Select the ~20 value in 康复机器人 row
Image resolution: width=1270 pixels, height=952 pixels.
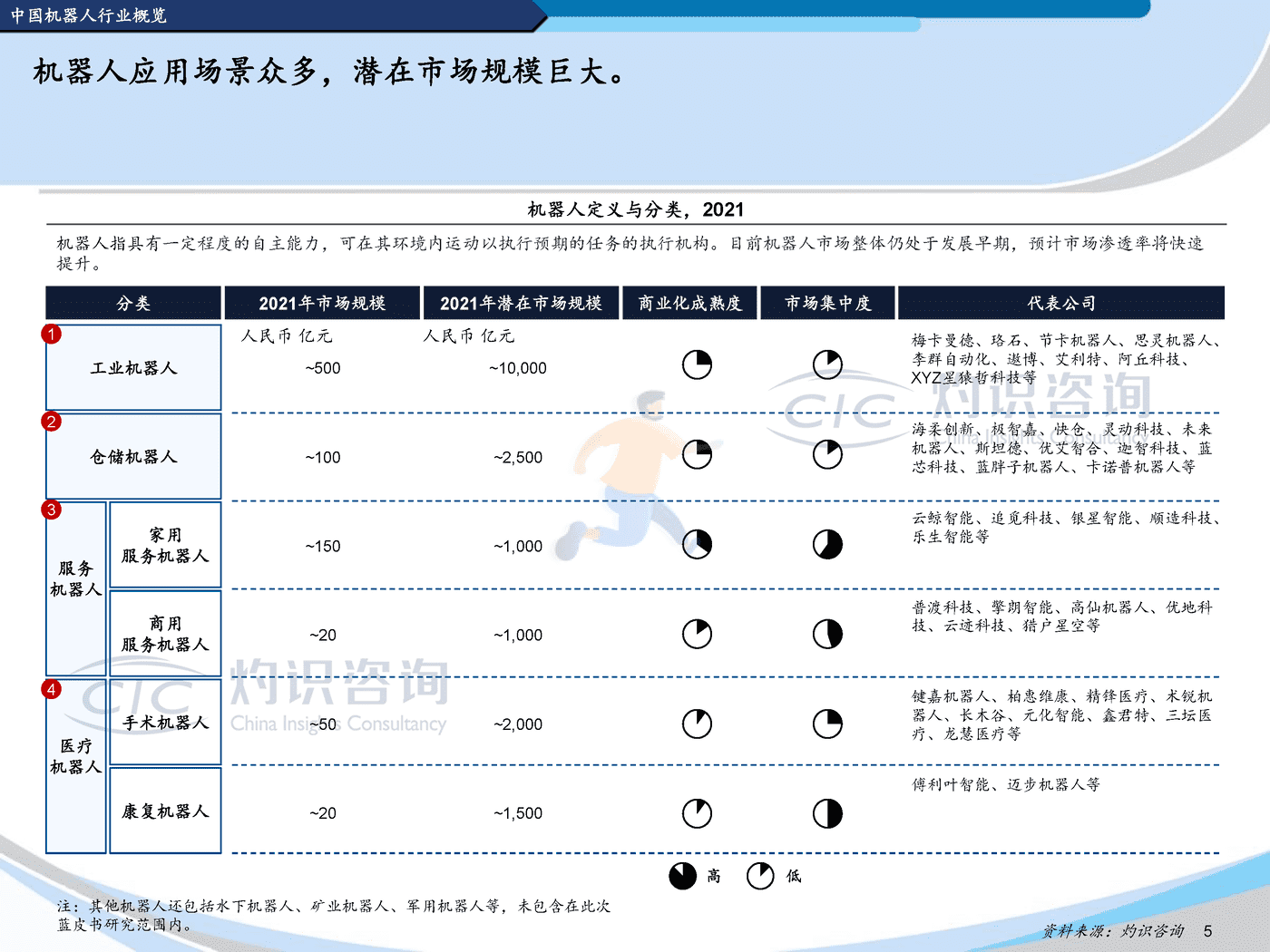click(x=323, y=812)
